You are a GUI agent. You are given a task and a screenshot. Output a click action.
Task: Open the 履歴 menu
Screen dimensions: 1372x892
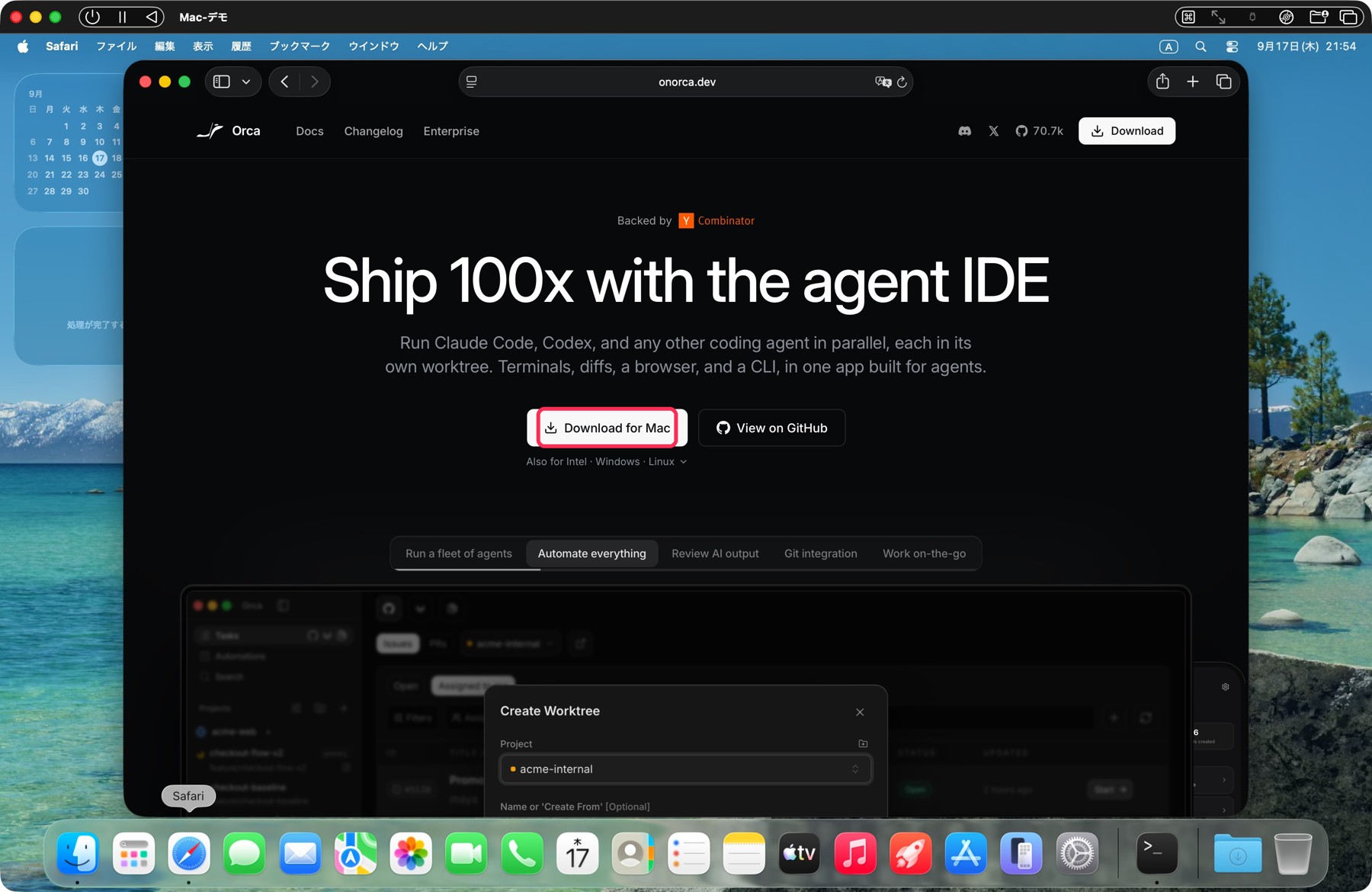coord(241,47)
